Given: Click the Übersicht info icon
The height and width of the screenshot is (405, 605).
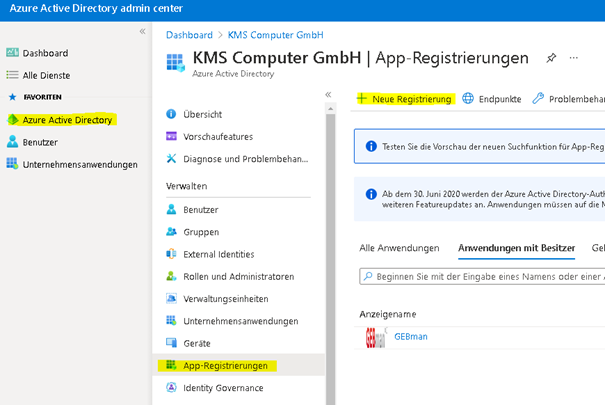Looking at the screenshot, I should point(172,114).
